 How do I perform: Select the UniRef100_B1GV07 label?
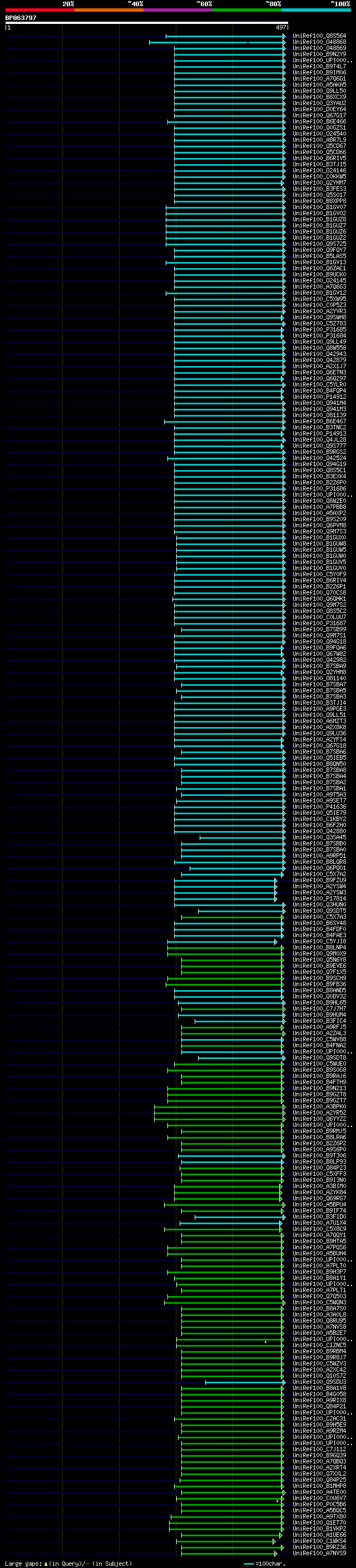tap(319, 207)
